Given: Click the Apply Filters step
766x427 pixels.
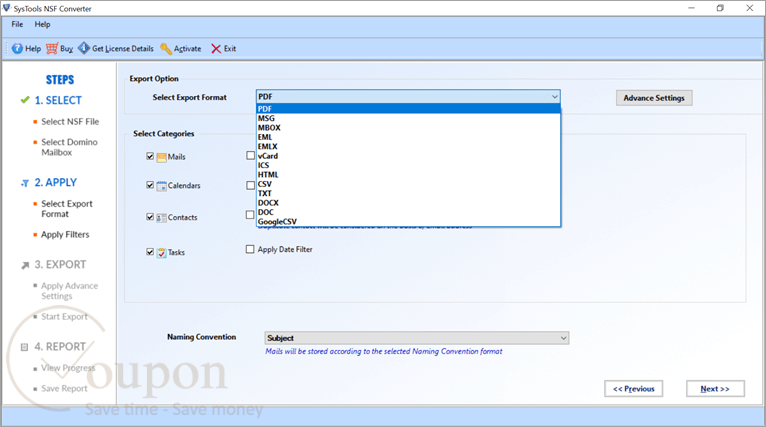Looking at the screenshot, I should (x=65, y=235).
